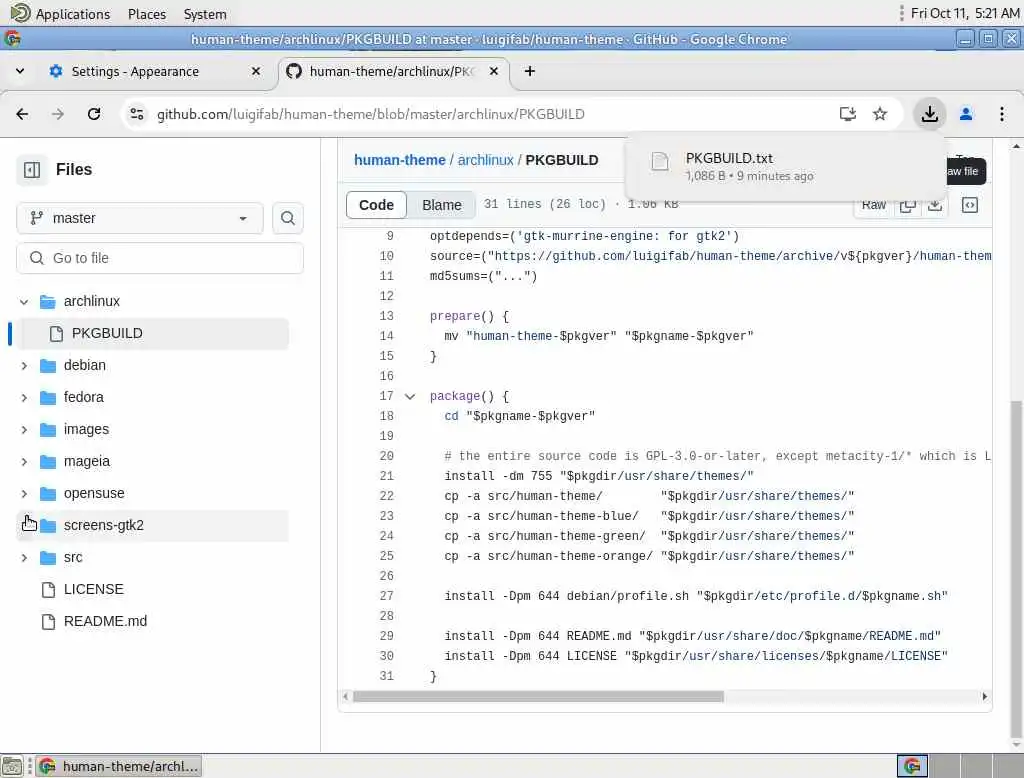Expand the images folder chevron
The image size is (1024, 778).
pyautogui.click(x=24, y=430)
